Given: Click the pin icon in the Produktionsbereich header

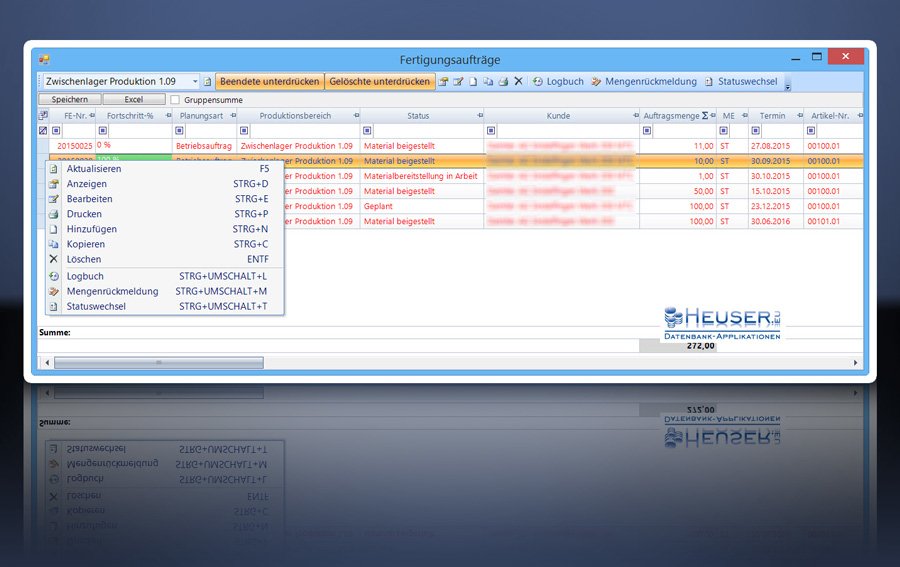Looking at the screenshot, I should [356, 115].
